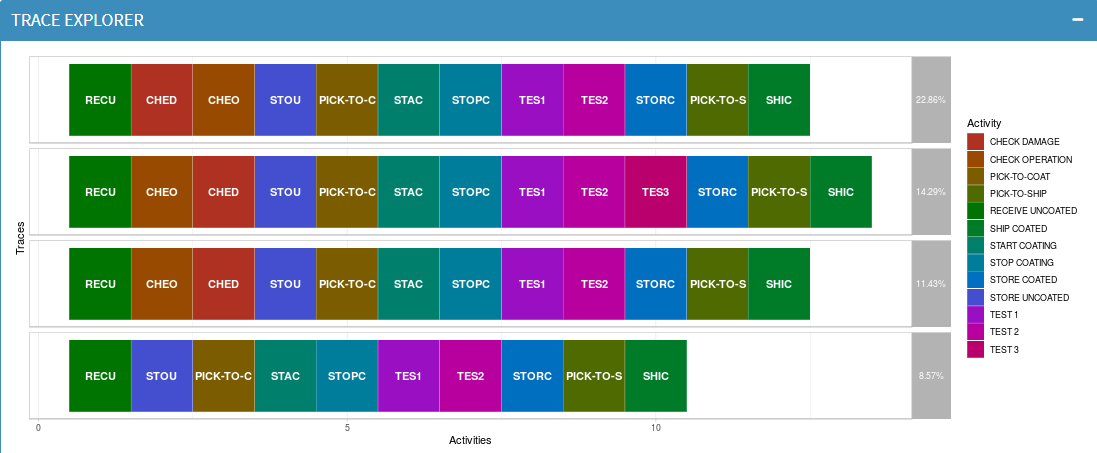Select PICK-TO-S block in third trace
1097x453 pixels.
[x=718, y=284]
